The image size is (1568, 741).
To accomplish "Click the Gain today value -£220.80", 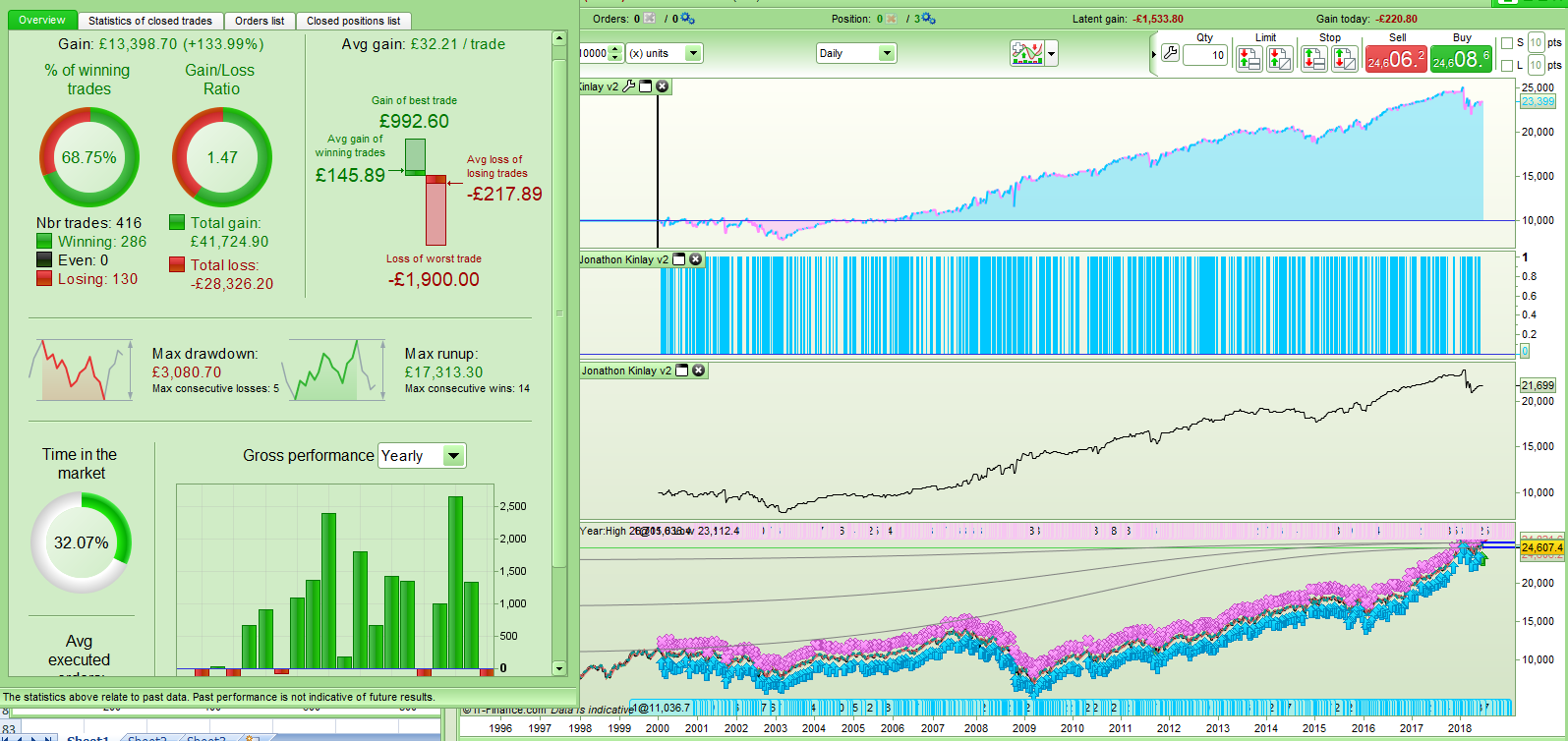I will (x=1396, y=19).
